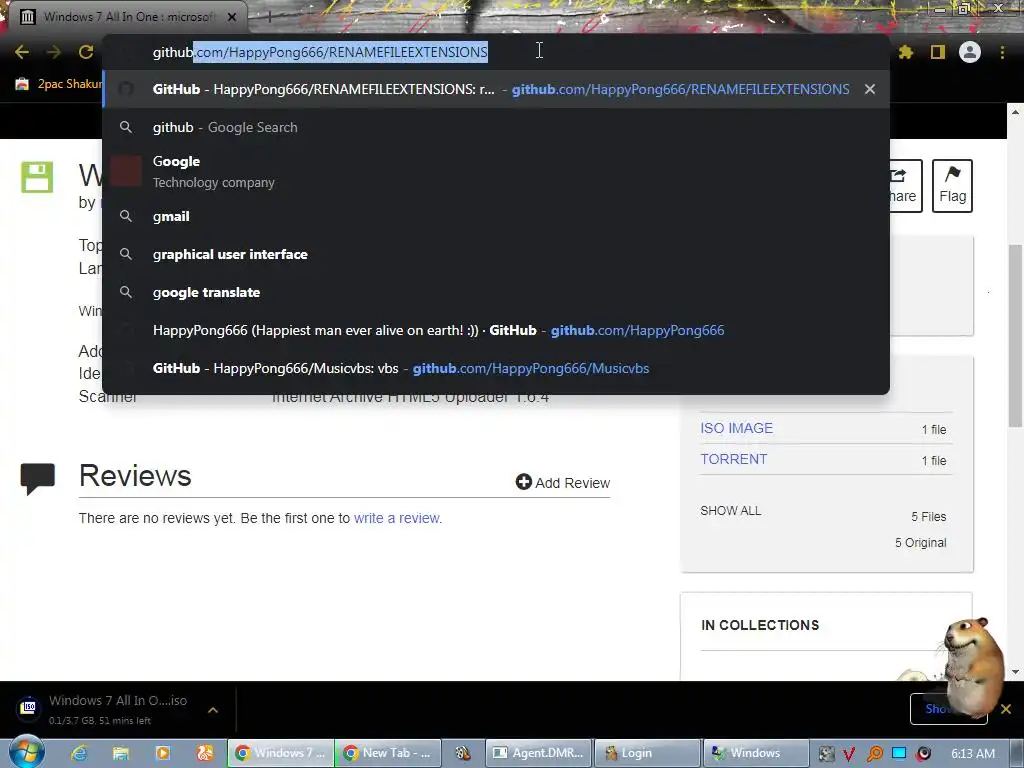1024x768 pixels.
Task: Click the round dark tray icon beside clock
Action: pos(923,754)
